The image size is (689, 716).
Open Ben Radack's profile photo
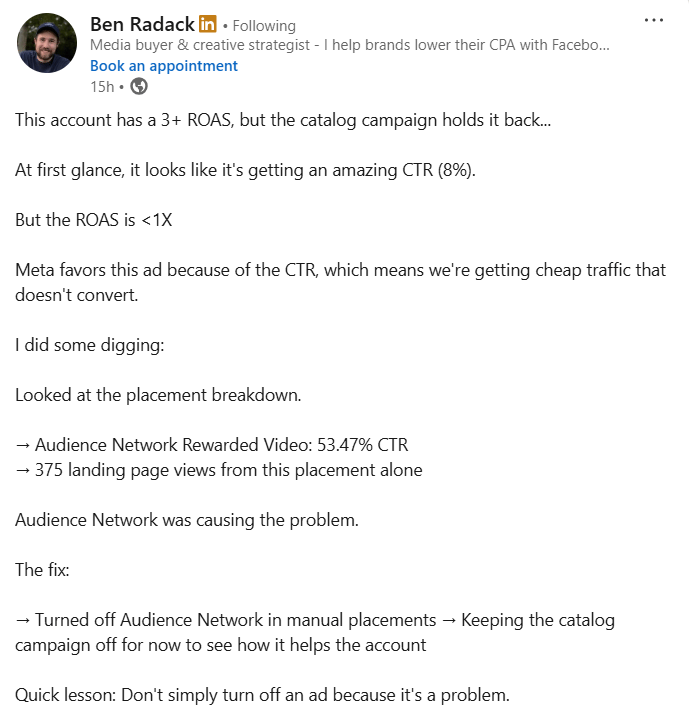coord(47,43)
